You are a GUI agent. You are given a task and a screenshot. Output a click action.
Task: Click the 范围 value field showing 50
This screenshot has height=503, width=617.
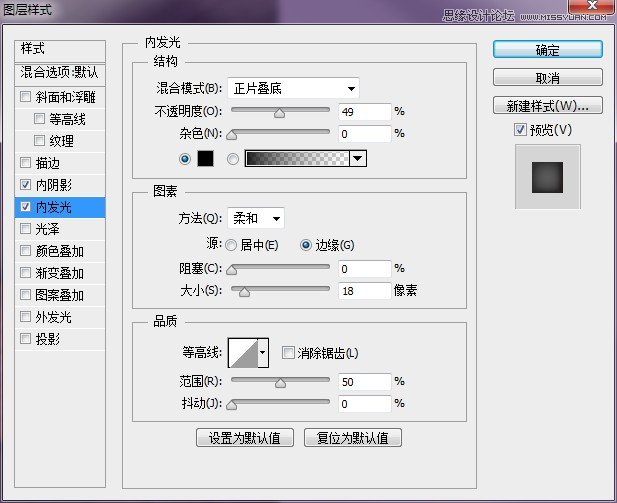click(364, 382)
